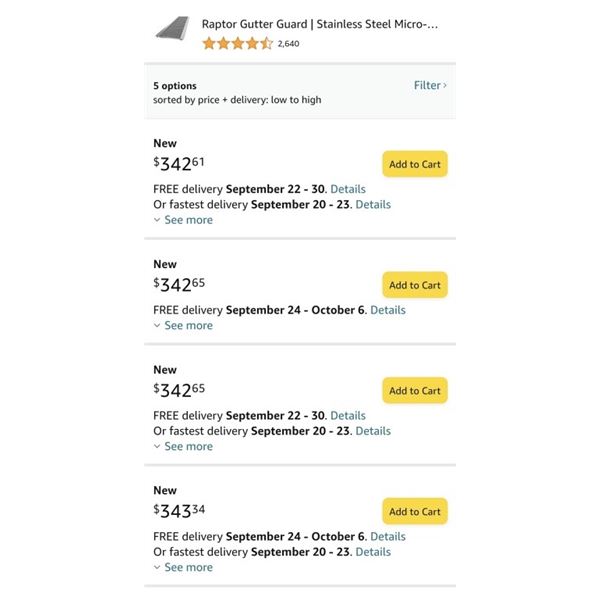
Task: Open the Raptor Gutter Guard product title
Action: [320, 23]
